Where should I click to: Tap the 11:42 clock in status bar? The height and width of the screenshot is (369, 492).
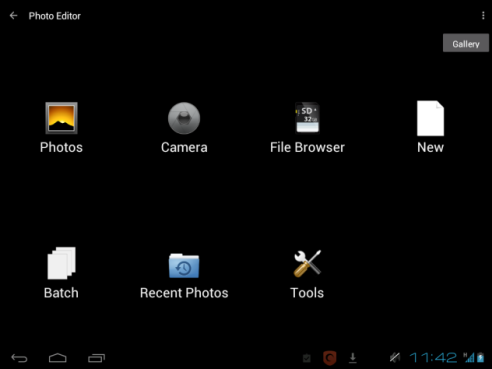(433, 358)
